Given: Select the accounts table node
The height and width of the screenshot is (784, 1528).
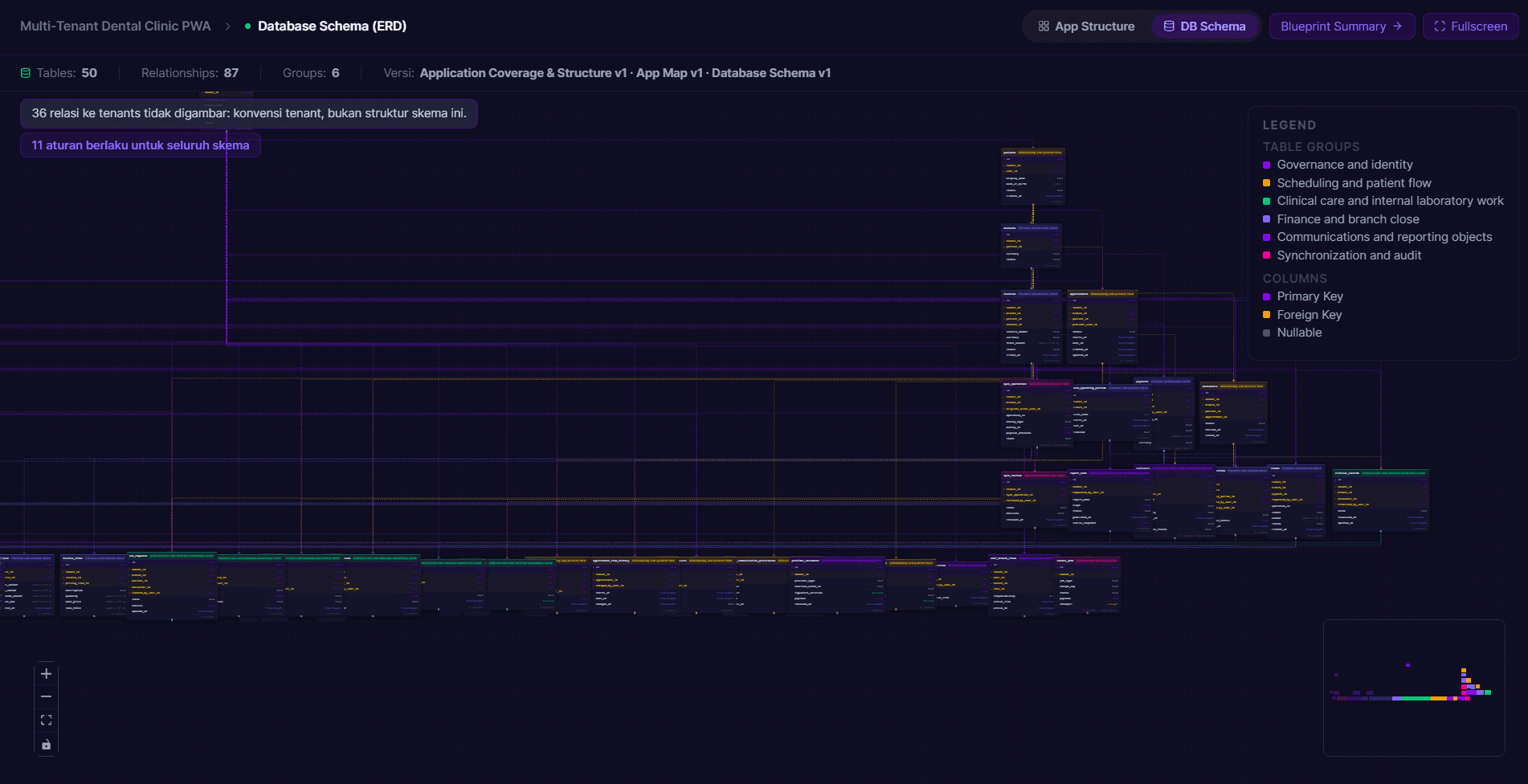Looking at the screenshot, I should (1031, 246).
